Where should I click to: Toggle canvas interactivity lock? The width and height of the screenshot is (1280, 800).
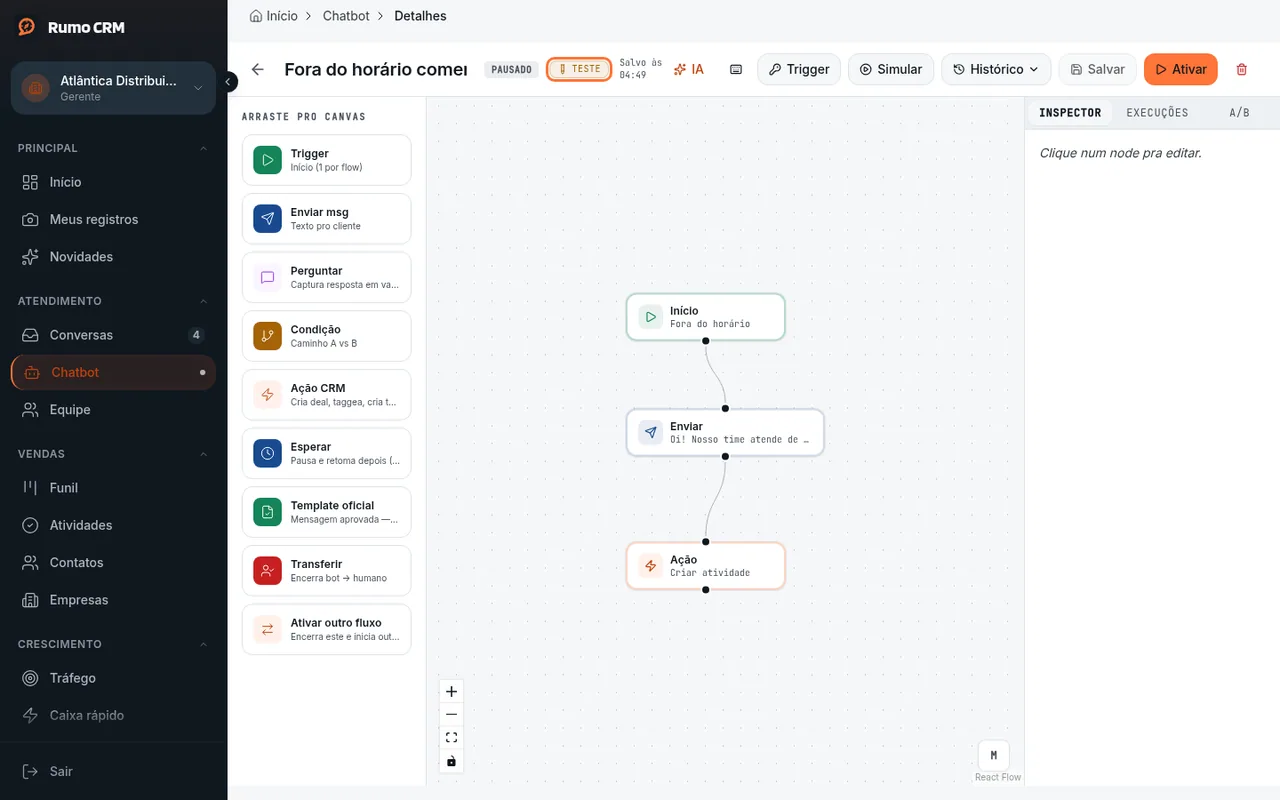click(451, 761)
